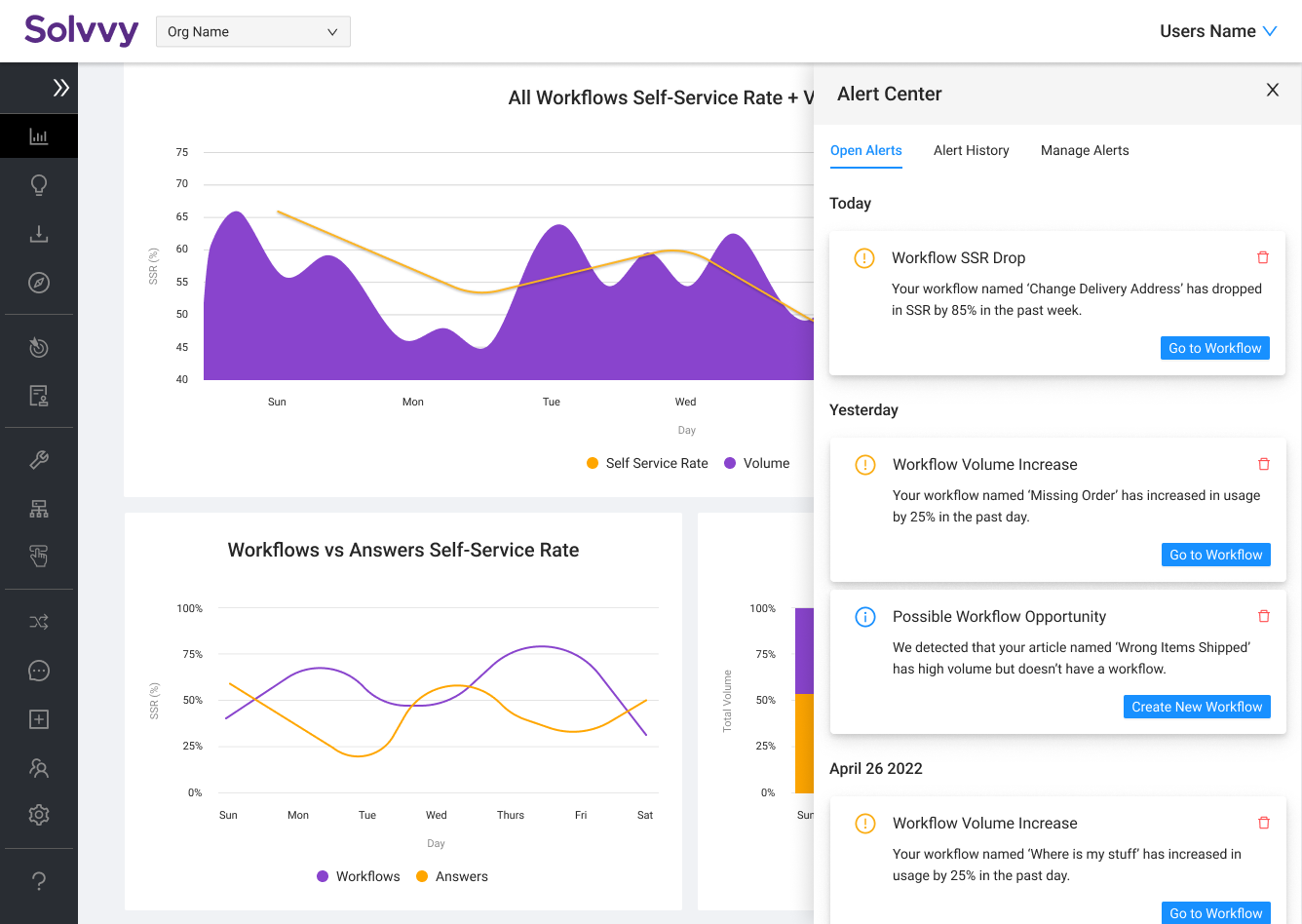Viewport: 1302px width, 924px height.
Task: Toggle Answers legend item
Action: pyautogui.click(x=452, y=876)
